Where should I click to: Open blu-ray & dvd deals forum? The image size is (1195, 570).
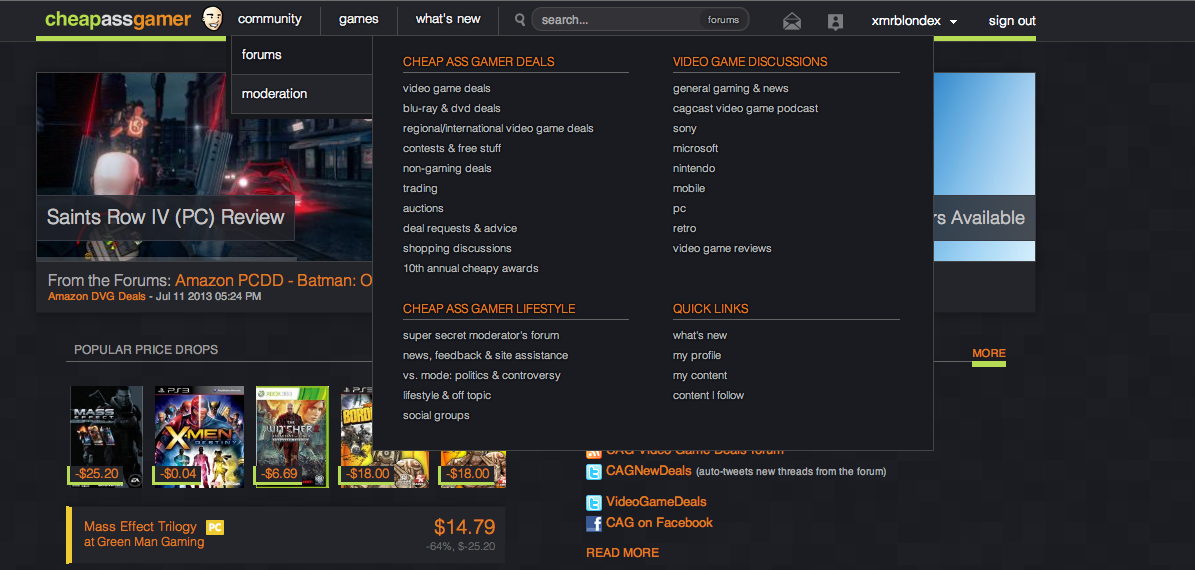pyautogui.click(x=452, y=108)
